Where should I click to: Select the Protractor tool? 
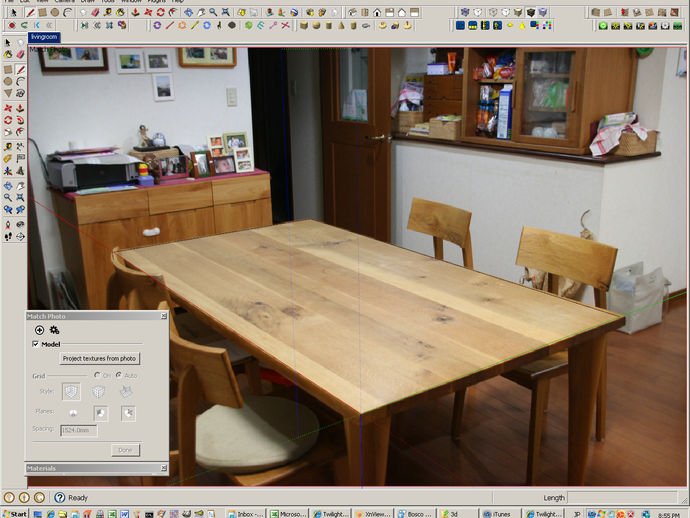point(8,158)
